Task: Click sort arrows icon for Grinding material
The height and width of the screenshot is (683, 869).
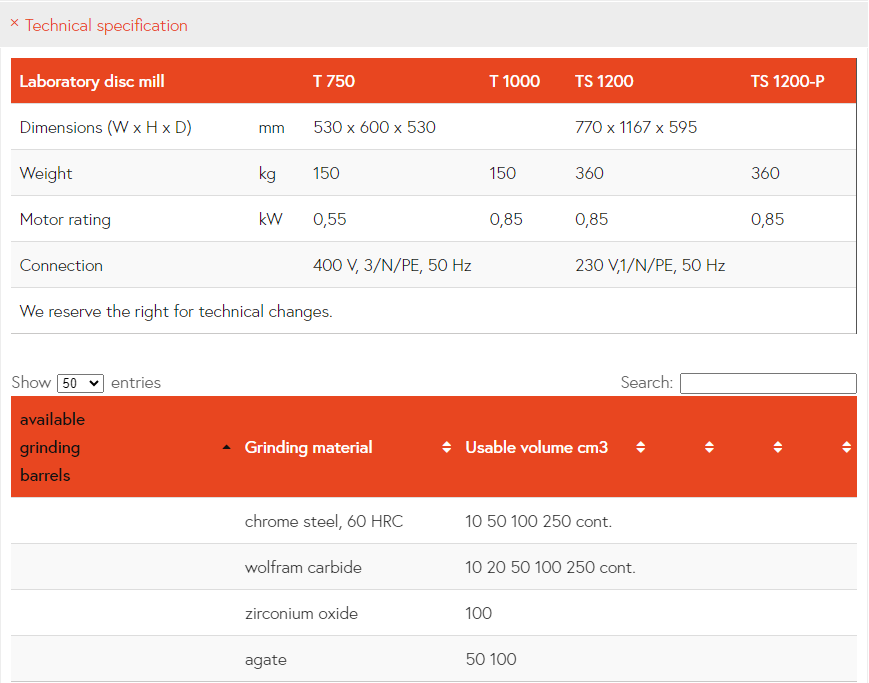Action: tap(447, 447)
